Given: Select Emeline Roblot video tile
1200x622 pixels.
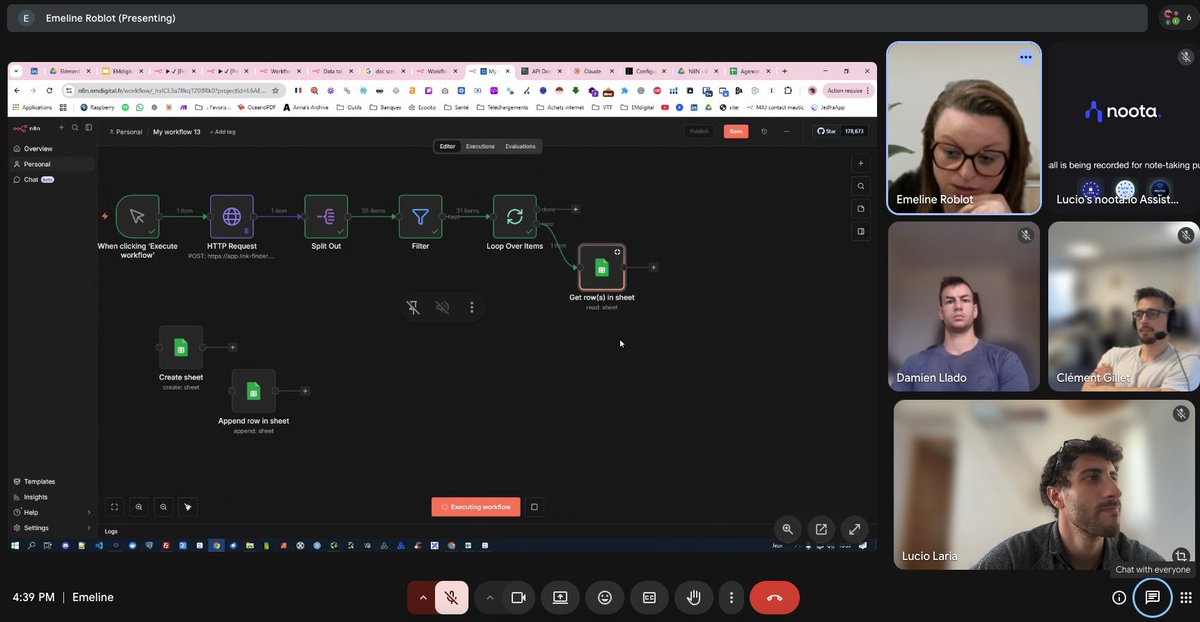Looking at the screenshot, I should pyautogui.click(x=964, y=127).
